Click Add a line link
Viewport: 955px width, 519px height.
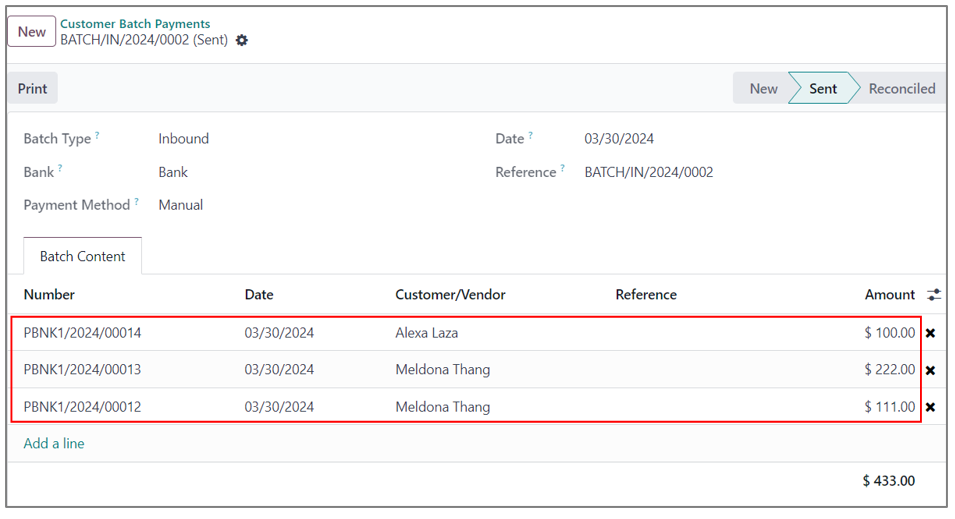click(54, 443)
